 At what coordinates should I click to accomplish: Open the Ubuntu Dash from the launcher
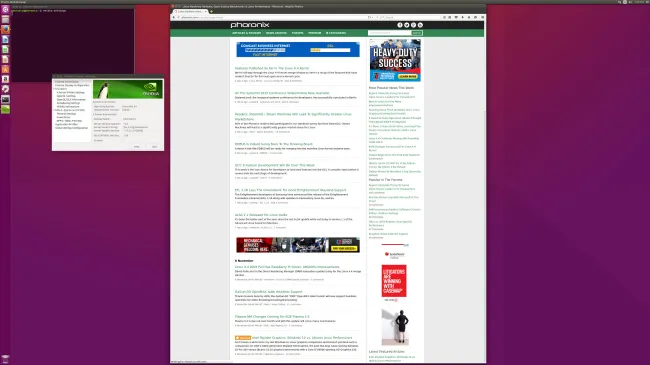tap(5, 10)
